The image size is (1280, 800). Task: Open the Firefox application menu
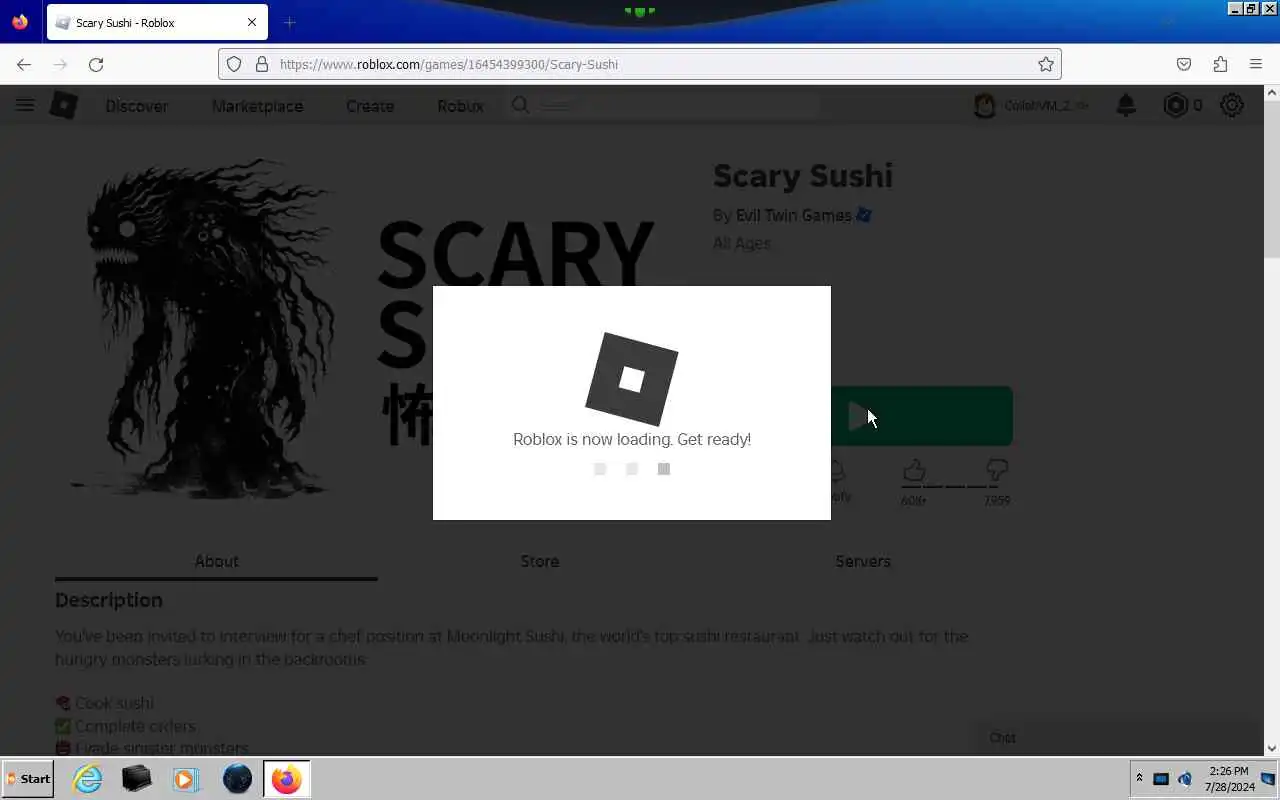click(1256, 64)
